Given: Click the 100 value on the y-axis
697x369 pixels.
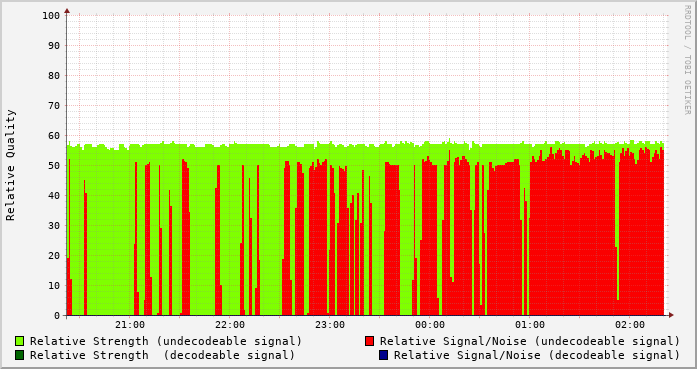Looking at the screenshot, I should pos(51,16).
